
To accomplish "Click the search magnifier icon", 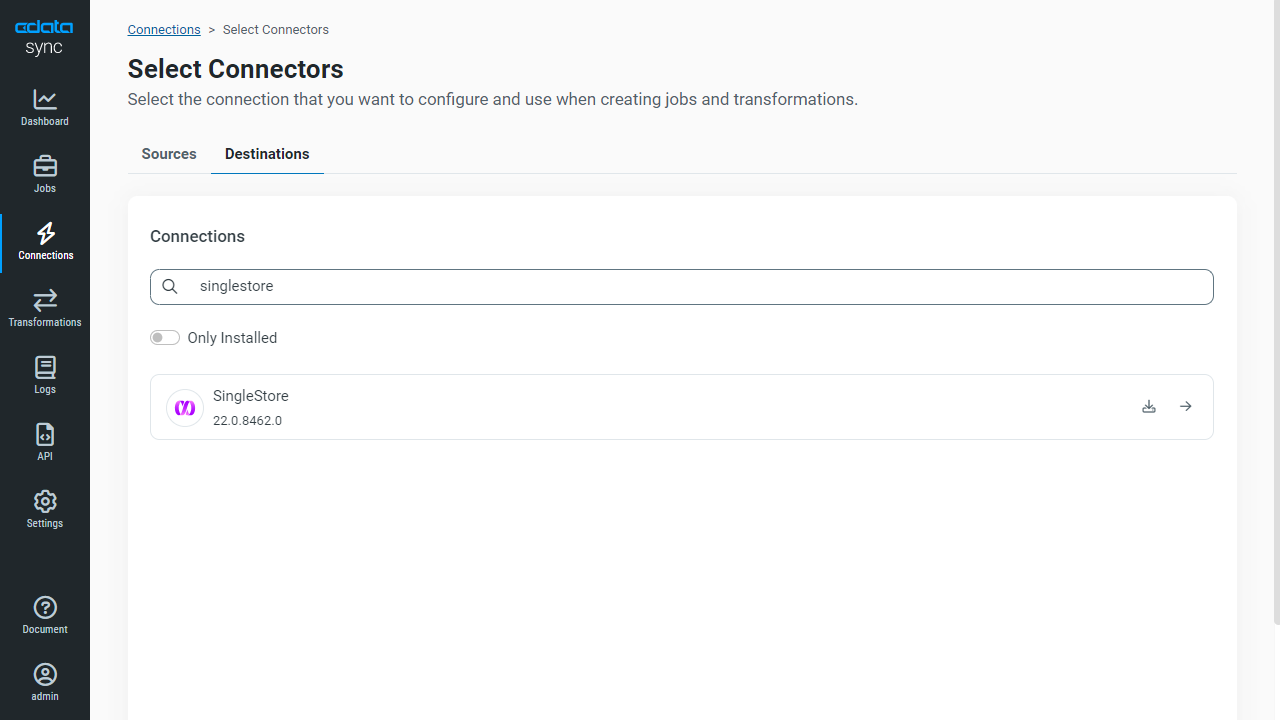I will 170,287.
